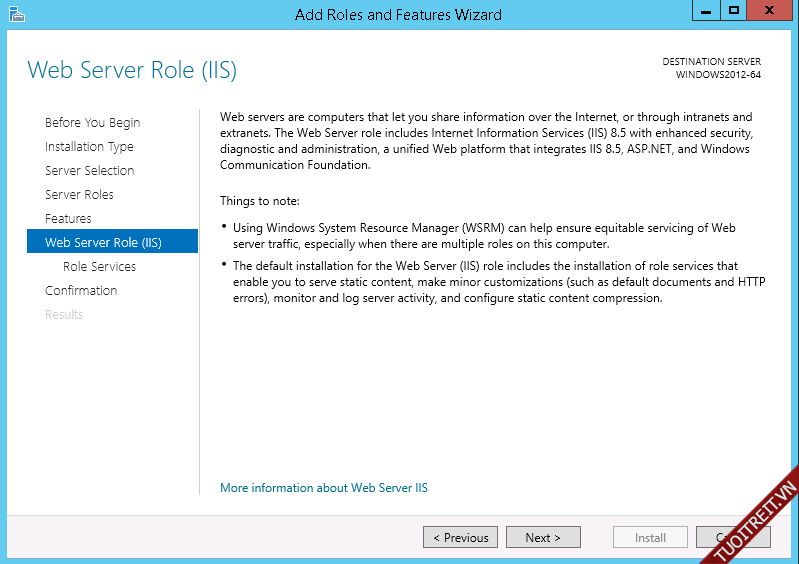Click the Destination Server label text
Image resolution: width=799 pixels, height=564 pixels.
pos(711,62)
